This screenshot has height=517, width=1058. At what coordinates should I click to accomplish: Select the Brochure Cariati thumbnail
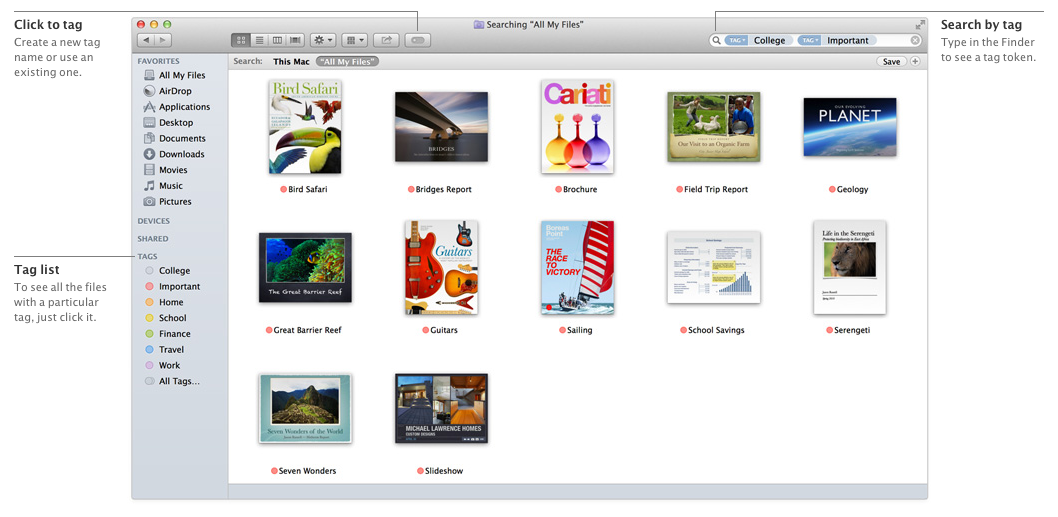point(577,127)
